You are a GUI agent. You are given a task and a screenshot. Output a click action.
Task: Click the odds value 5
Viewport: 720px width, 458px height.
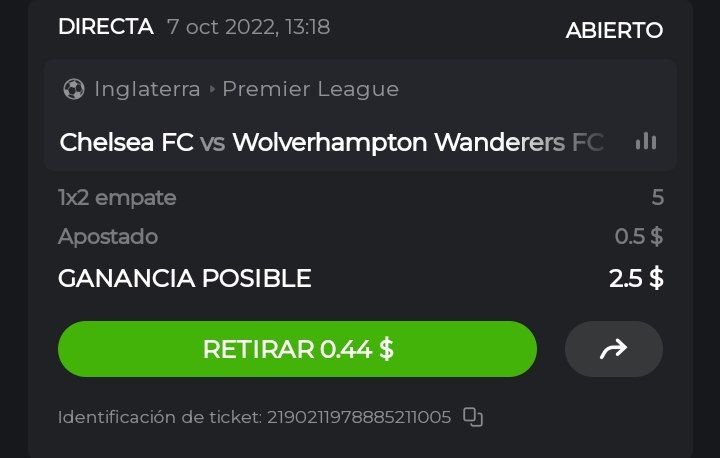(x=657, y=198)
